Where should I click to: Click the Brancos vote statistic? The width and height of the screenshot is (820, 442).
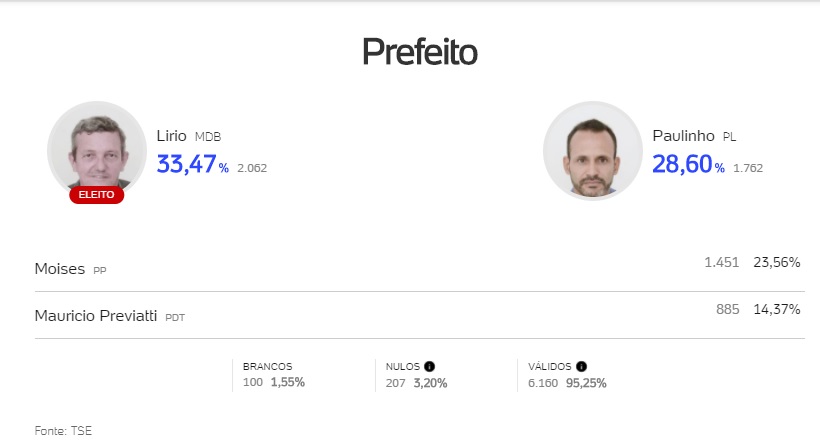273,375
